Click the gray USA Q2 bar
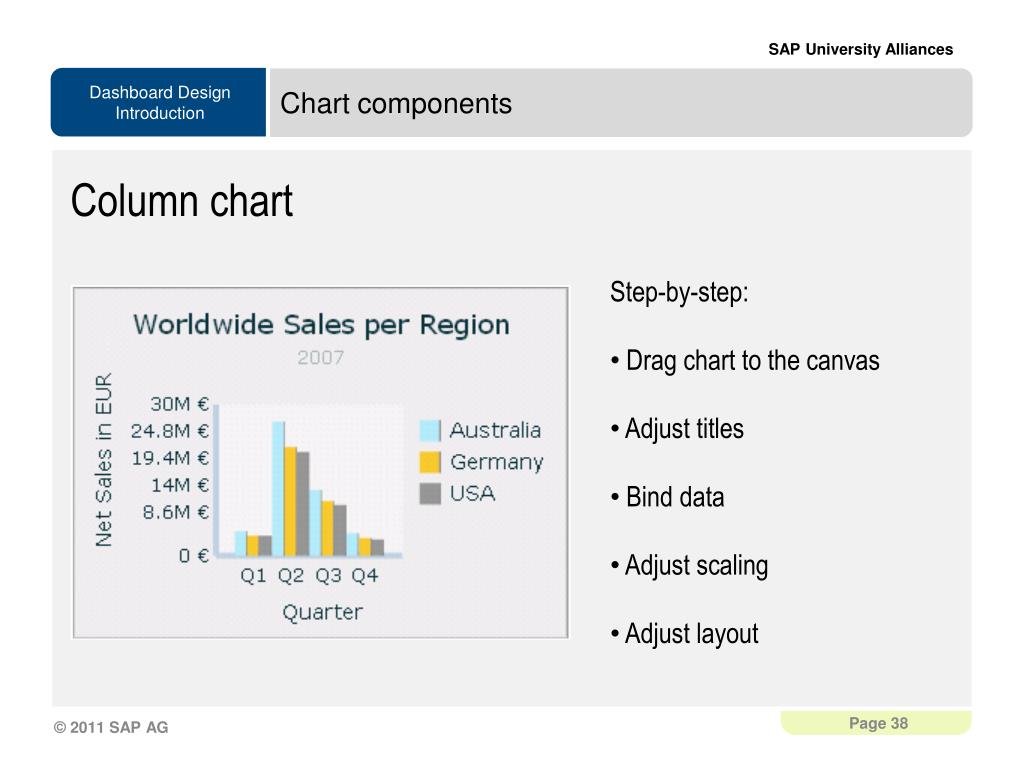Viewport: 1024px width, 768px height. pyautogui.click(x=303, y=504)
